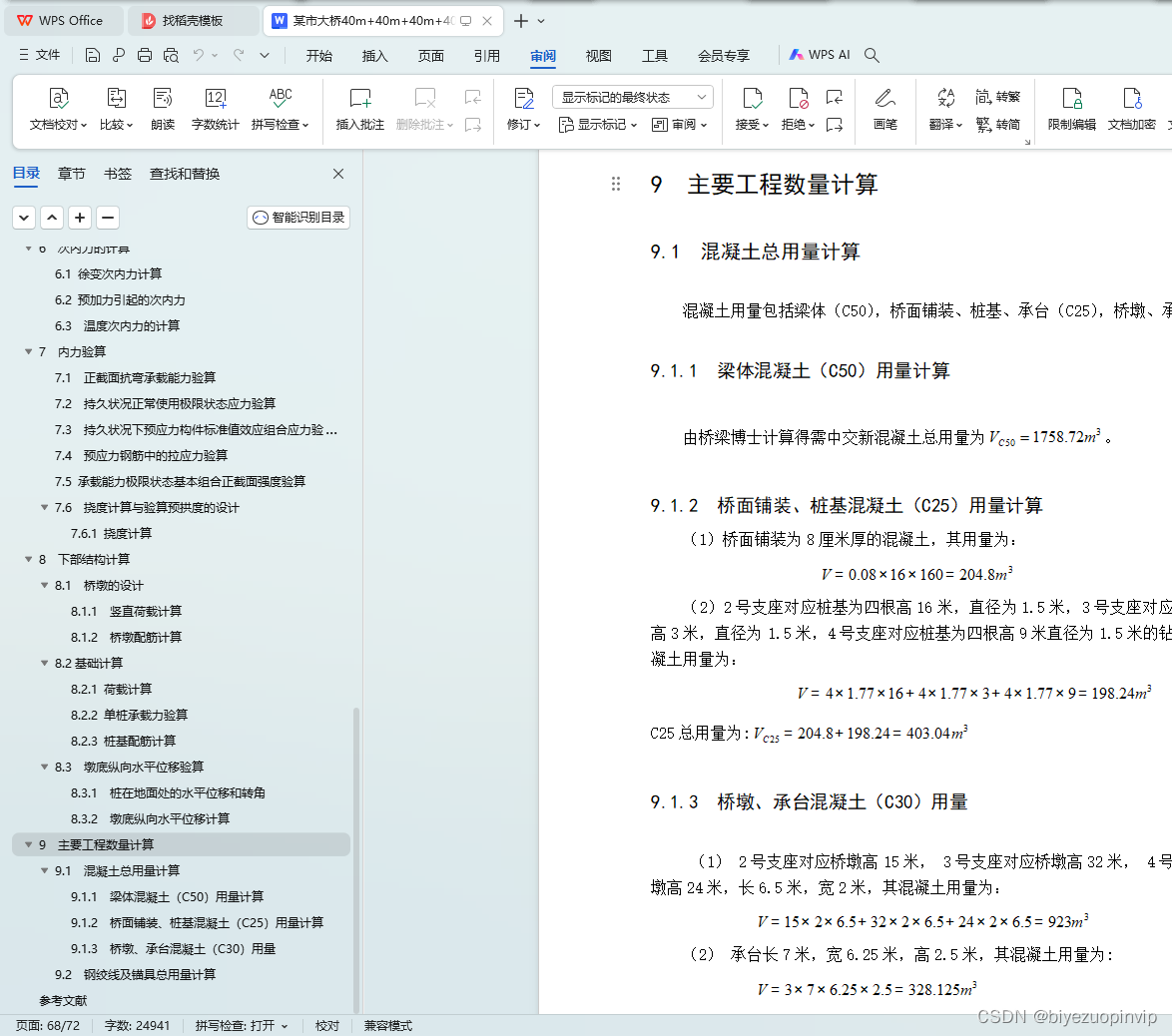This screenshot has height=1036, width=1172.
Task: Click 插入批注 insert comment
Action: [360, 109]
